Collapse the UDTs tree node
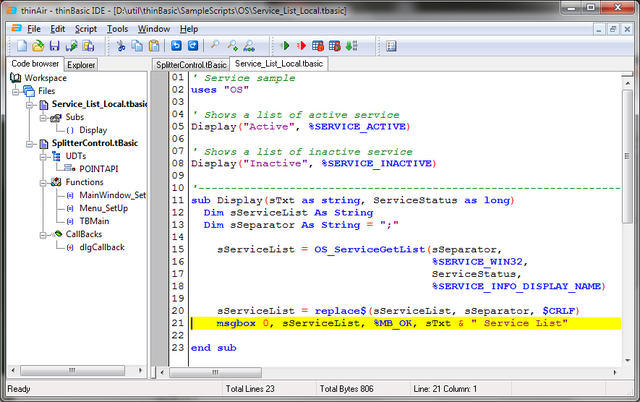This screenshot has height=402, width=640. tap(43, 157)
